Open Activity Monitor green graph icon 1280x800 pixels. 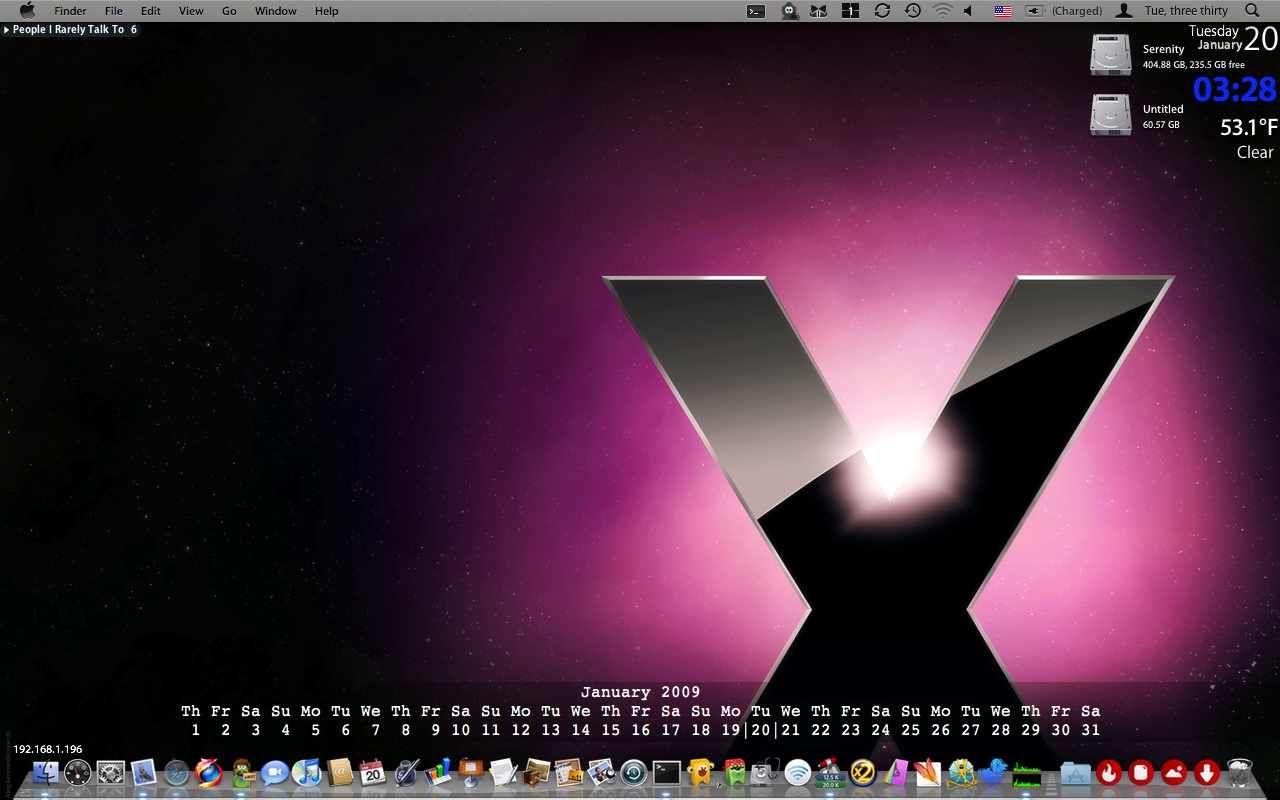pyautogui.click(x=1027, y=772)
